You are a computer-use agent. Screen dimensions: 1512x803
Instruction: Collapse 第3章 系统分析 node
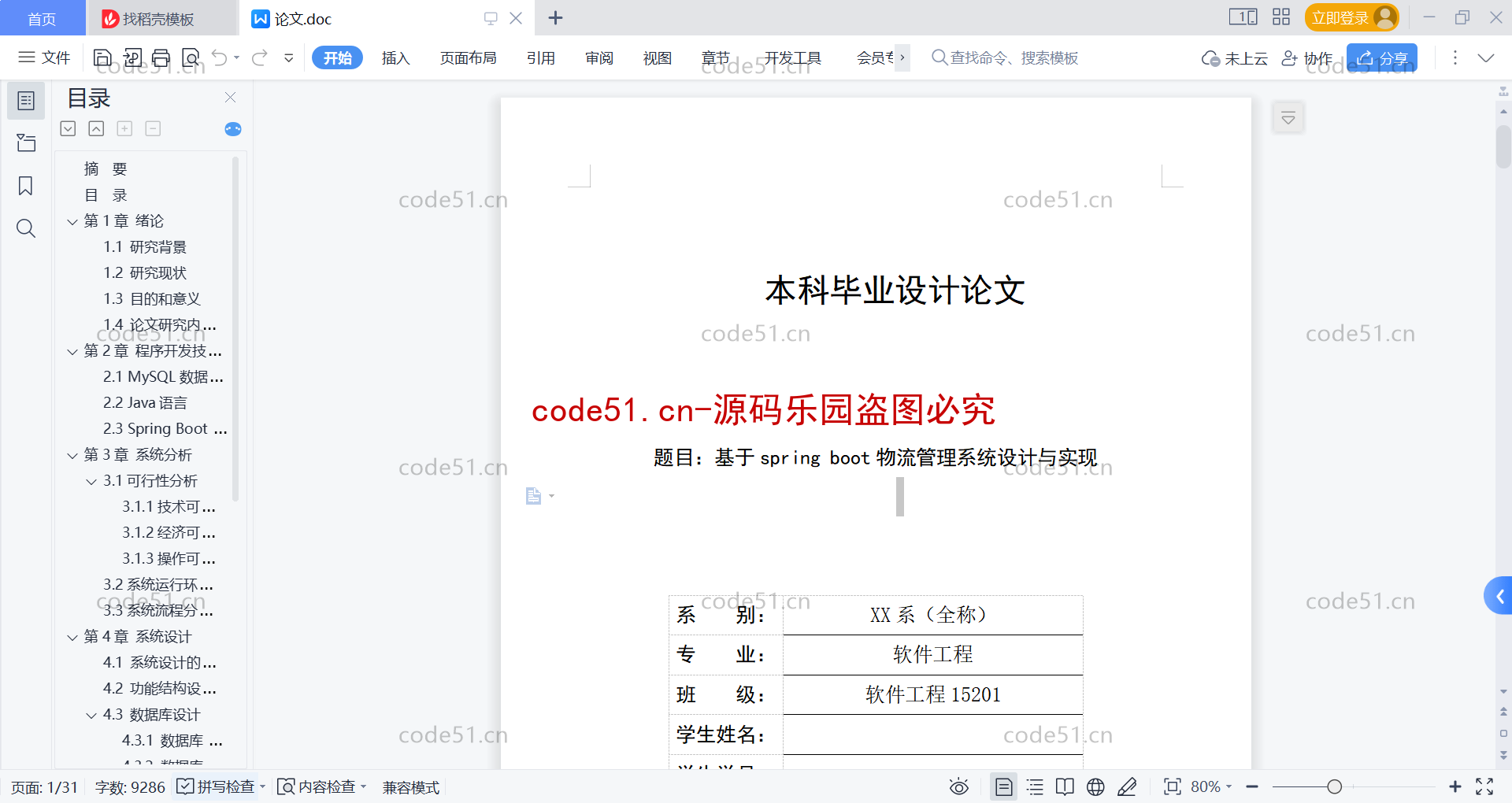pyautogui.click(x=72, y=455)
